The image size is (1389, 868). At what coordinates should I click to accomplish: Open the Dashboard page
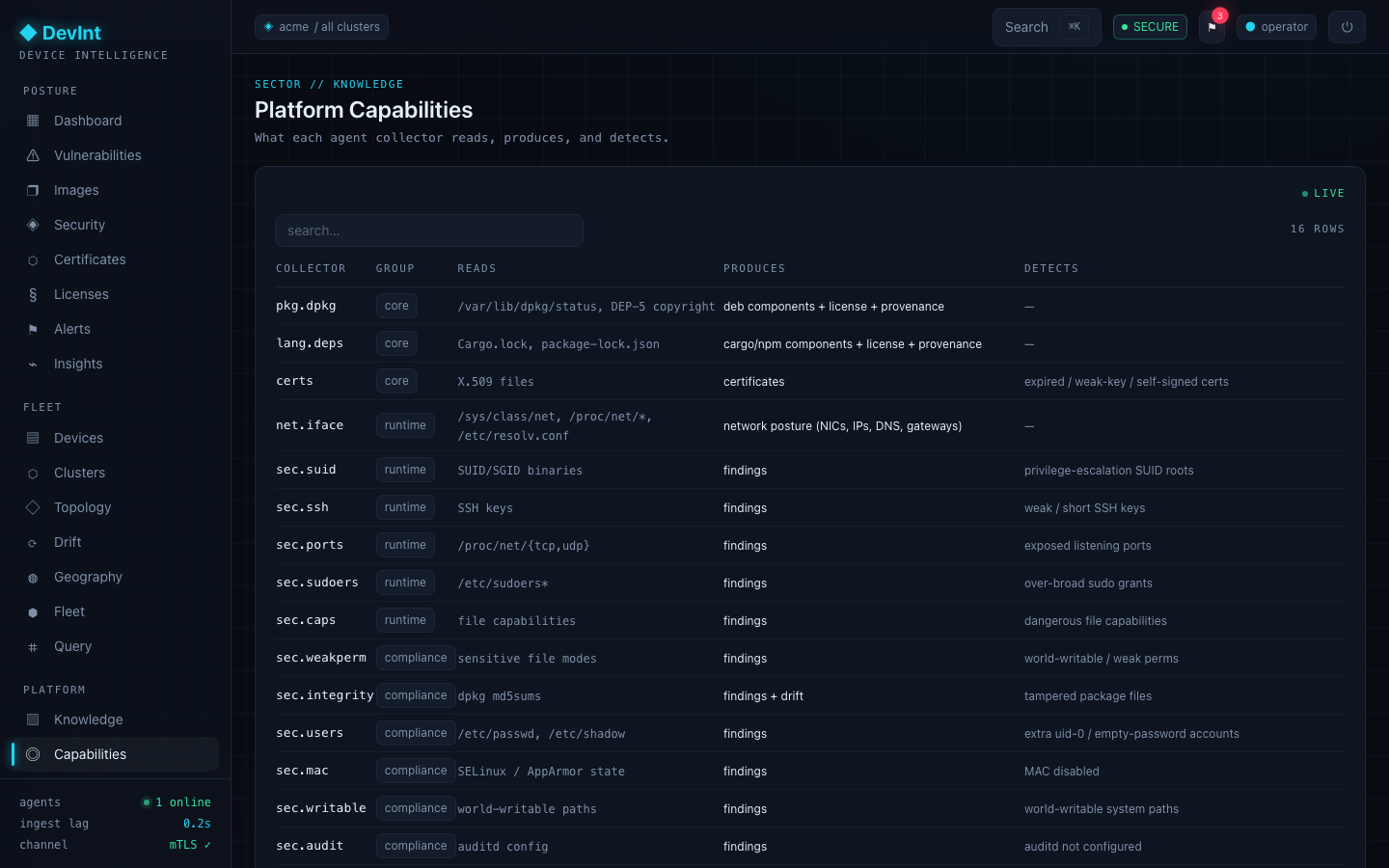(116, 121)
